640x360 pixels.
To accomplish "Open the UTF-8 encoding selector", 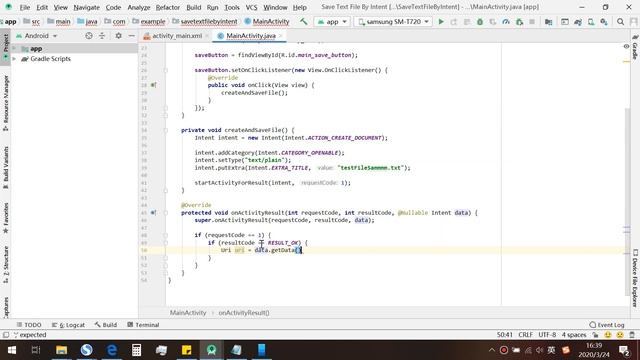I will click(547, 335).
